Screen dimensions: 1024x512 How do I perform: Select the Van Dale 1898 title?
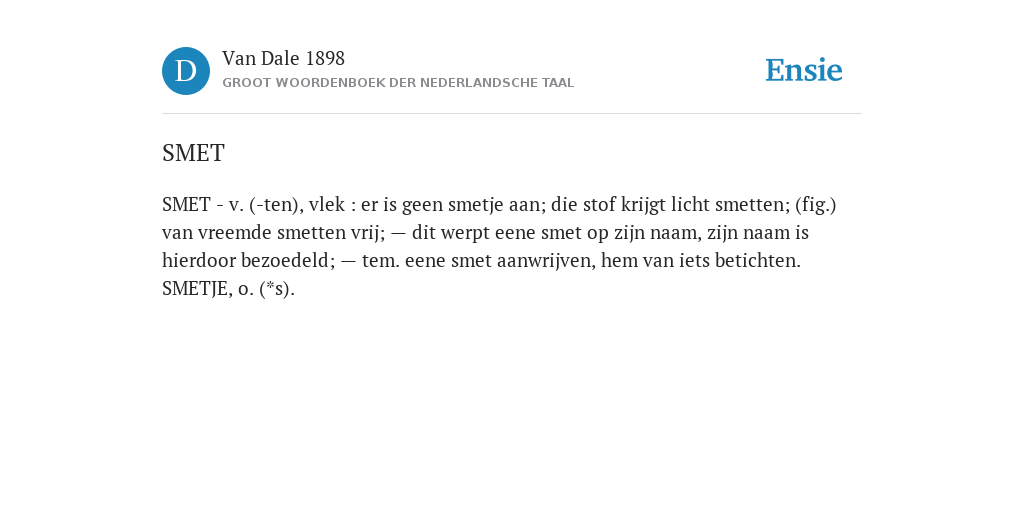point(283,59)
